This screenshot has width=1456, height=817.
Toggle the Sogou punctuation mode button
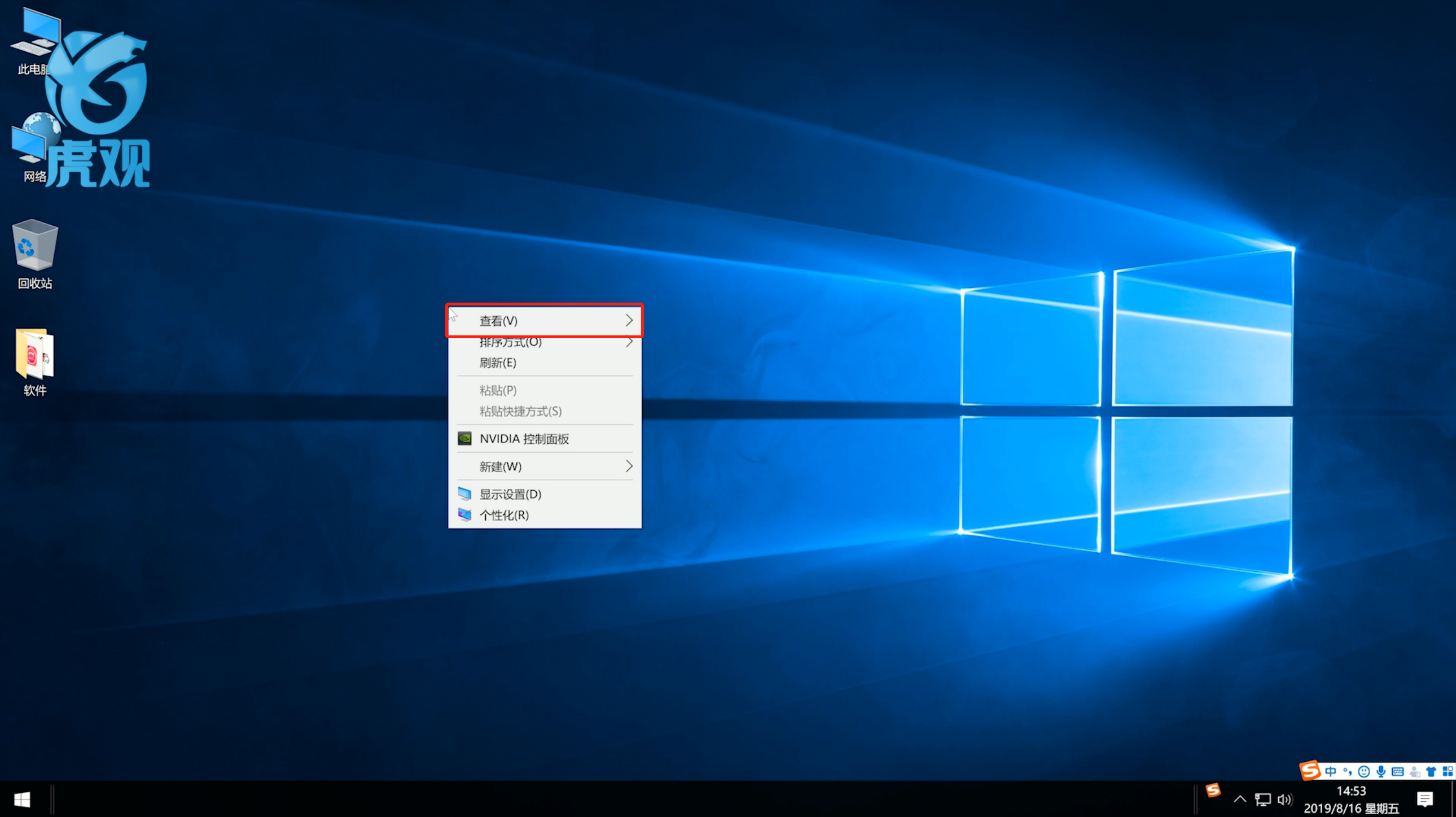[x=1348, y=771]
